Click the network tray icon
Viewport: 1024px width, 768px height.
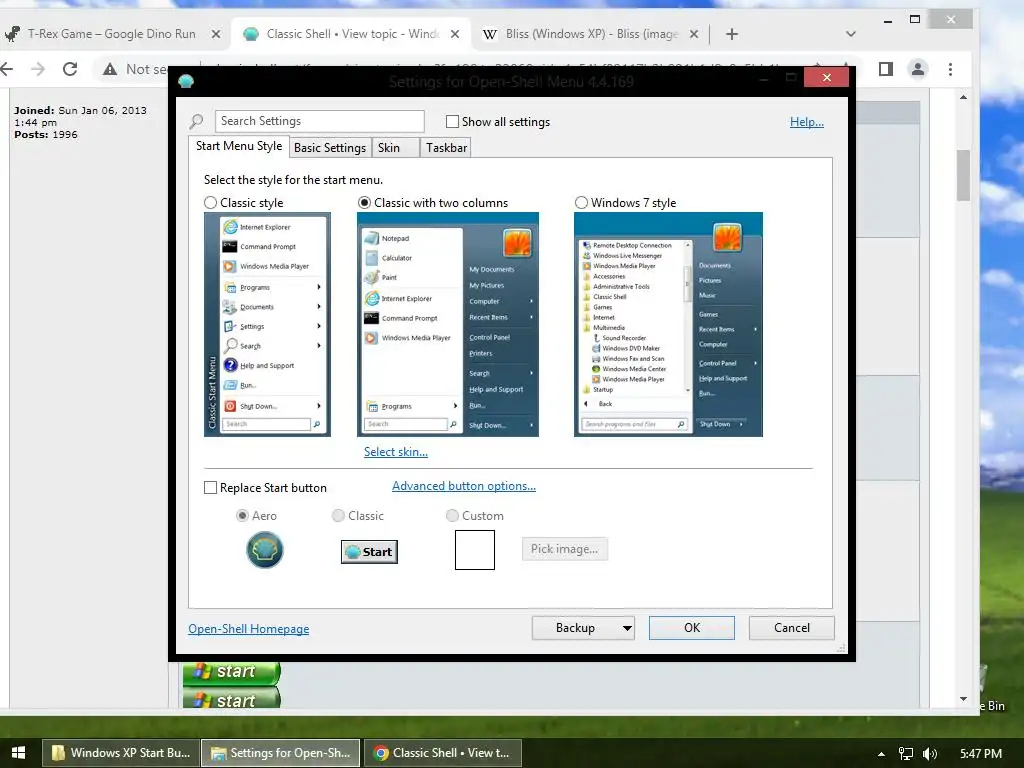point(906,754)
